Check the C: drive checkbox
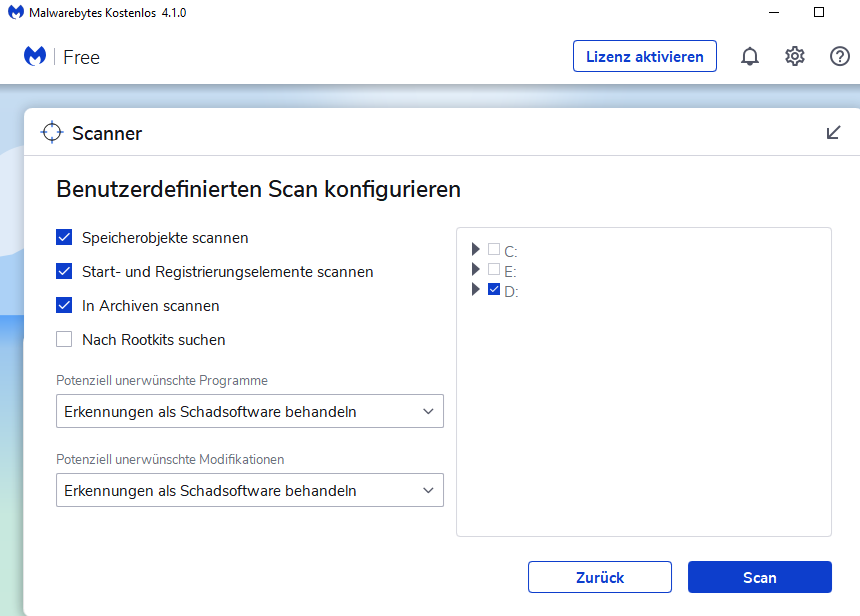 [494, 250]
